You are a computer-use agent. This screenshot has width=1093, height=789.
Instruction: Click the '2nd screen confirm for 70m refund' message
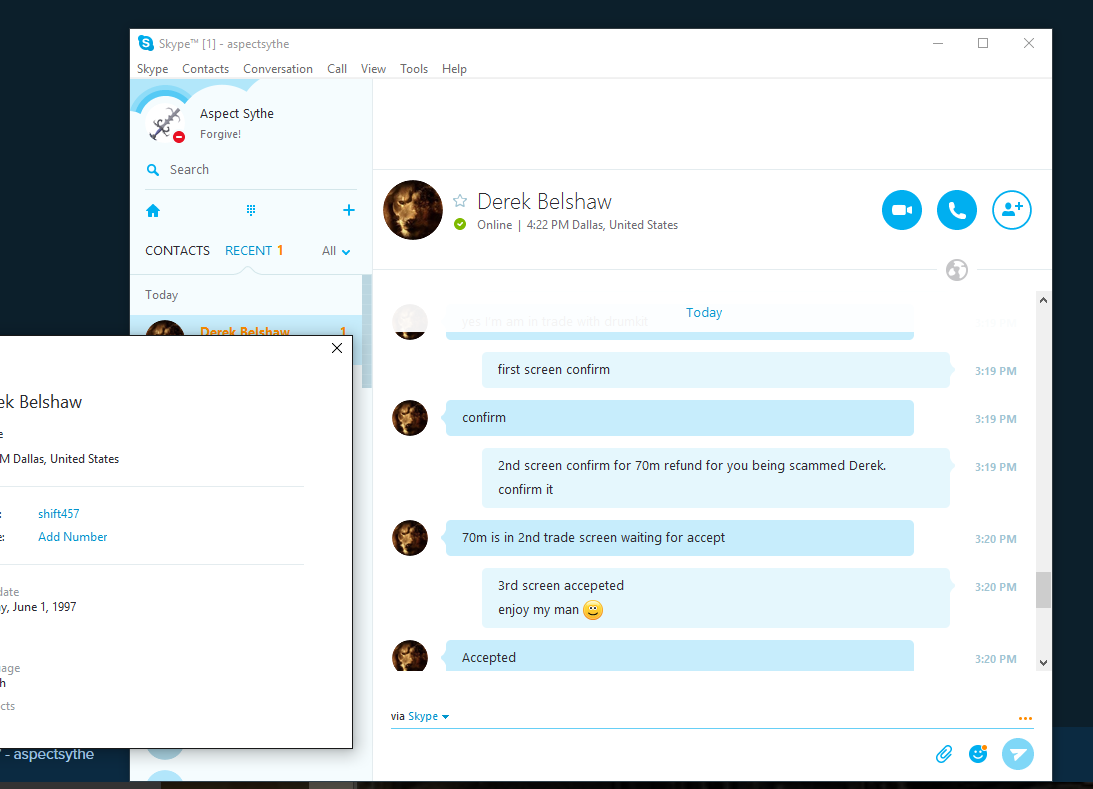[x=716, y=478]
